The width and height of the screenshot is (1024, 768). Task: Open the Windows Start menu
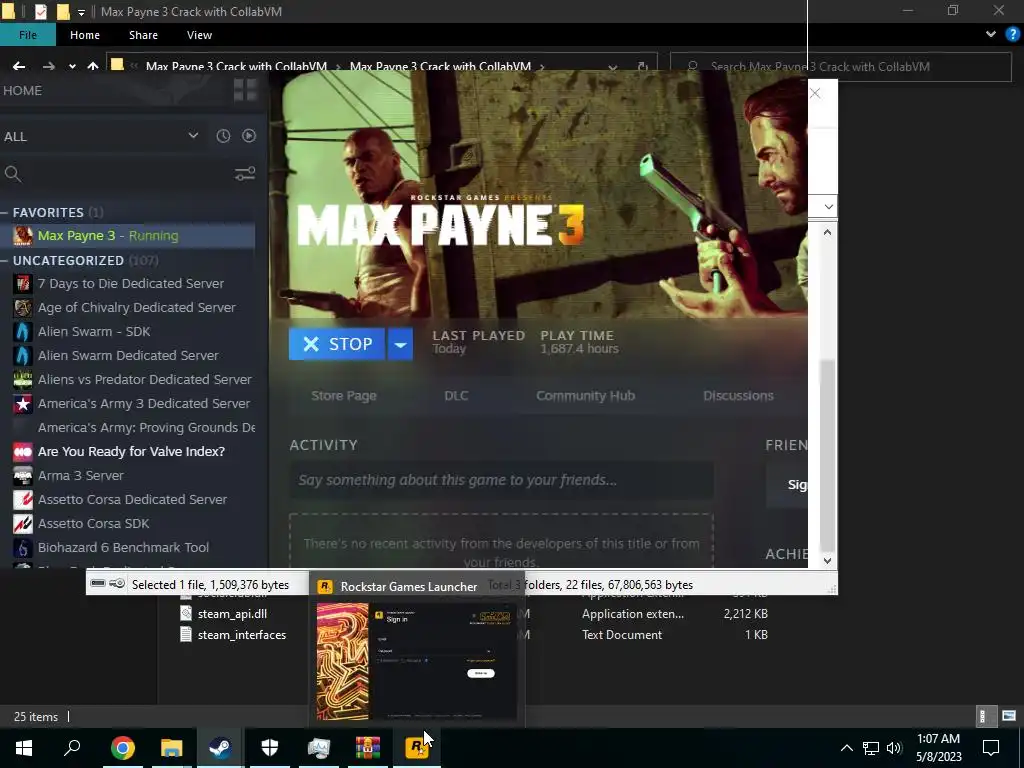tap(24, 748)
